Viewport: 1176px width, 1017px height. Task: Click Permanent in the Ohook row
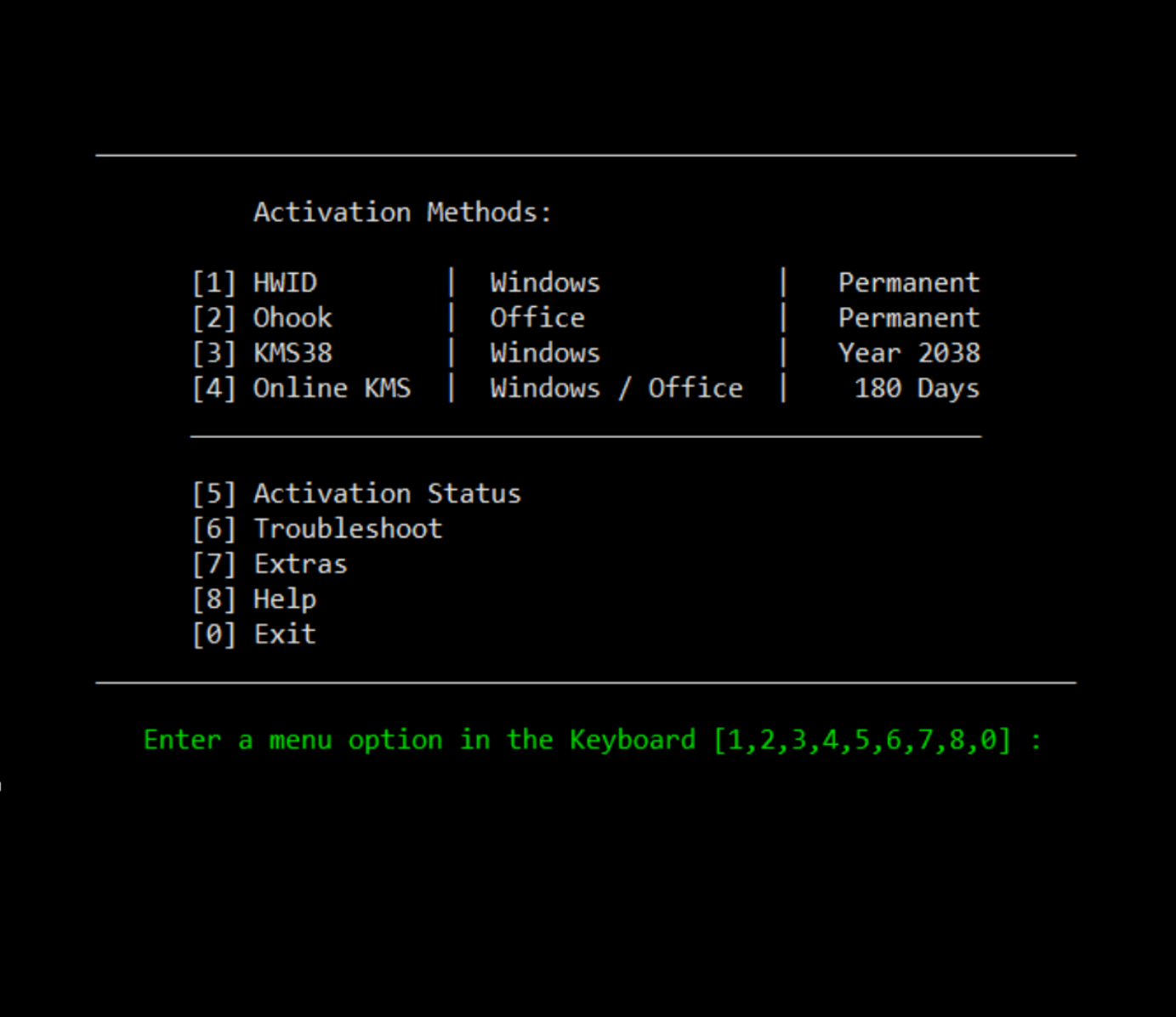click(909, 318)
